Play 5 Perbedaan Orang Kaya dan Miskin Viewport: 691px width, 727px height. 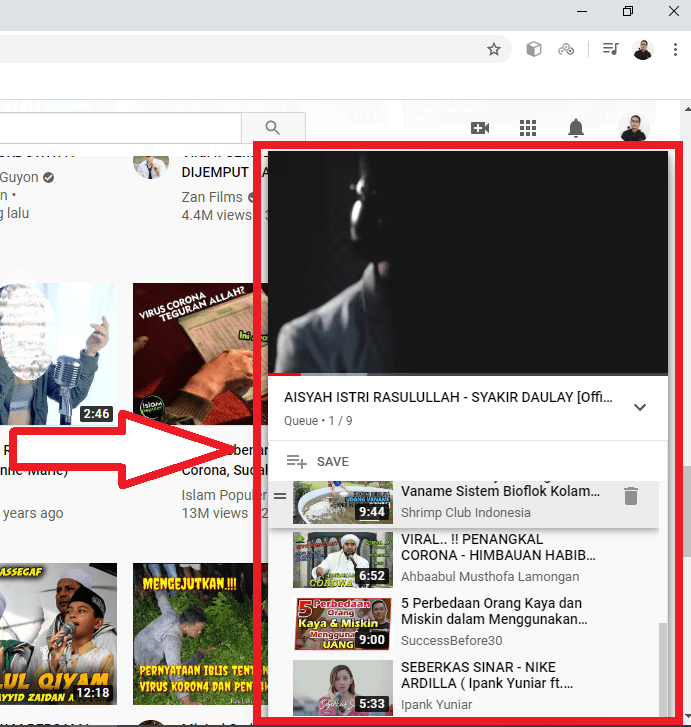point(494,611)
